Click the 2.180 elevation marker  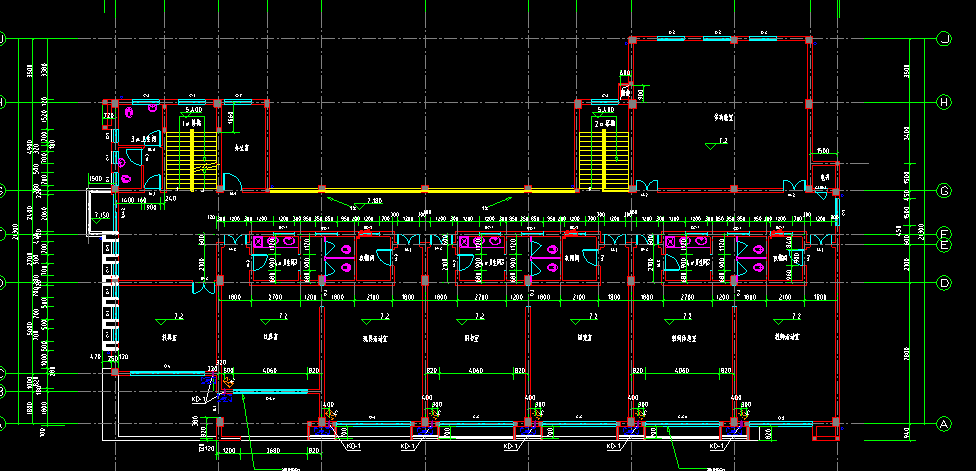coord(375,201)
